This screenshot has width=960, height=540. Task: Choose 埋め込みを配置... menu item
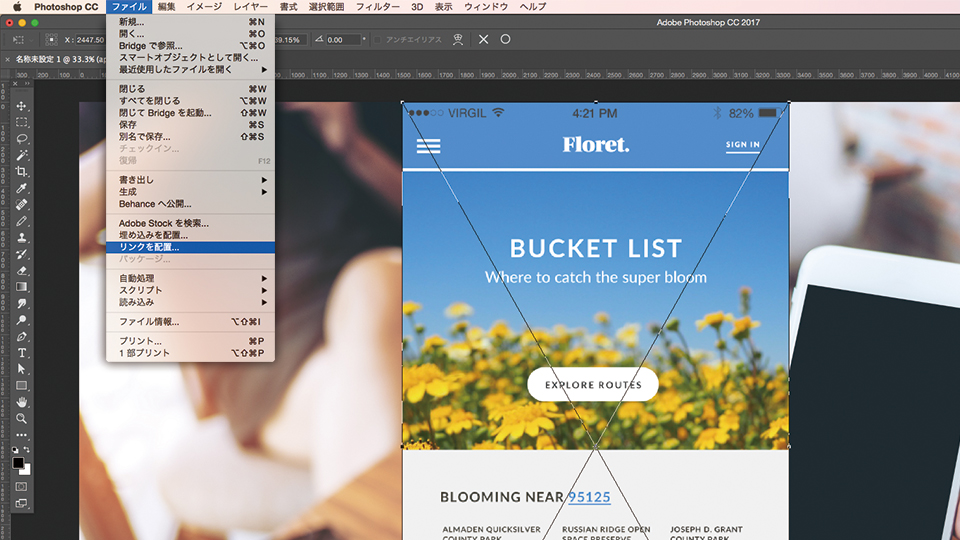[190, 235]
